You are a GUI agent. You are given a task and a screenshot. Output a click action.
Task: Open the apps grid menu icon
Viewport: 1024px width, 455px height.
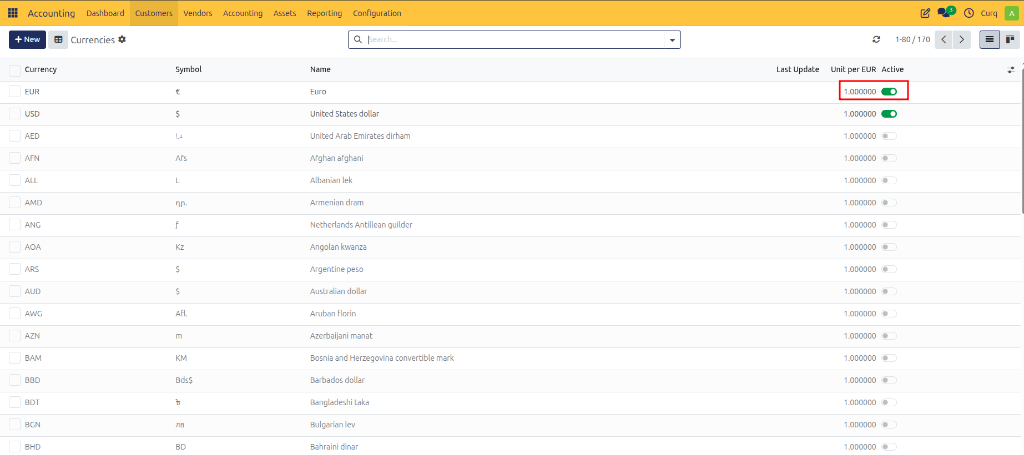pyautogui.click(x=12, y=13)
